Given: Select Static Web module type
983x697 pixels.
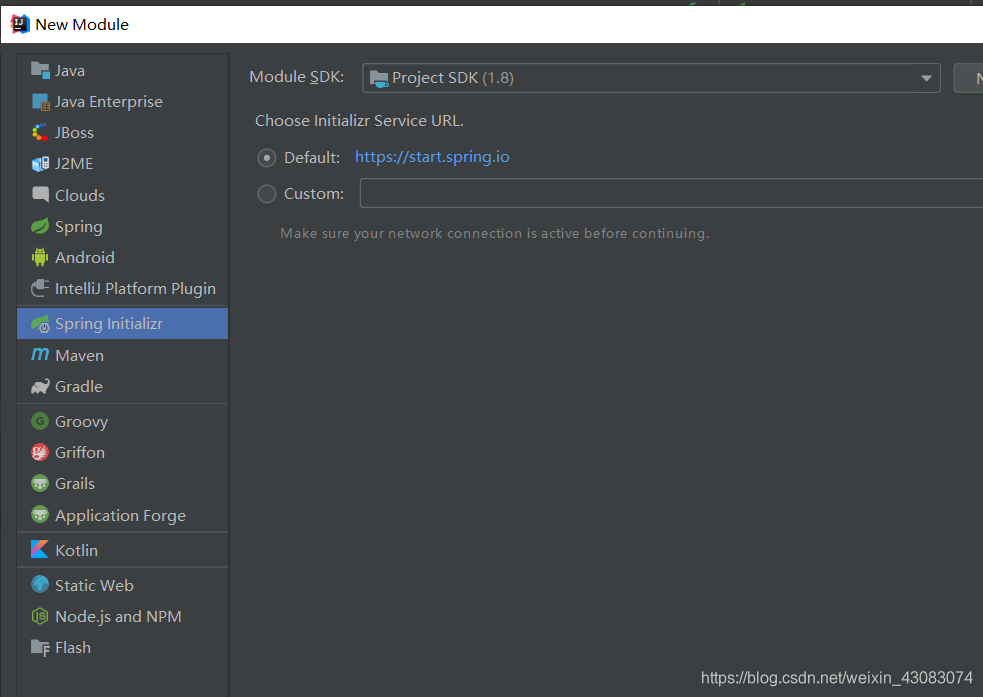Looking at the screenshot, I should [x=123, y=585].
